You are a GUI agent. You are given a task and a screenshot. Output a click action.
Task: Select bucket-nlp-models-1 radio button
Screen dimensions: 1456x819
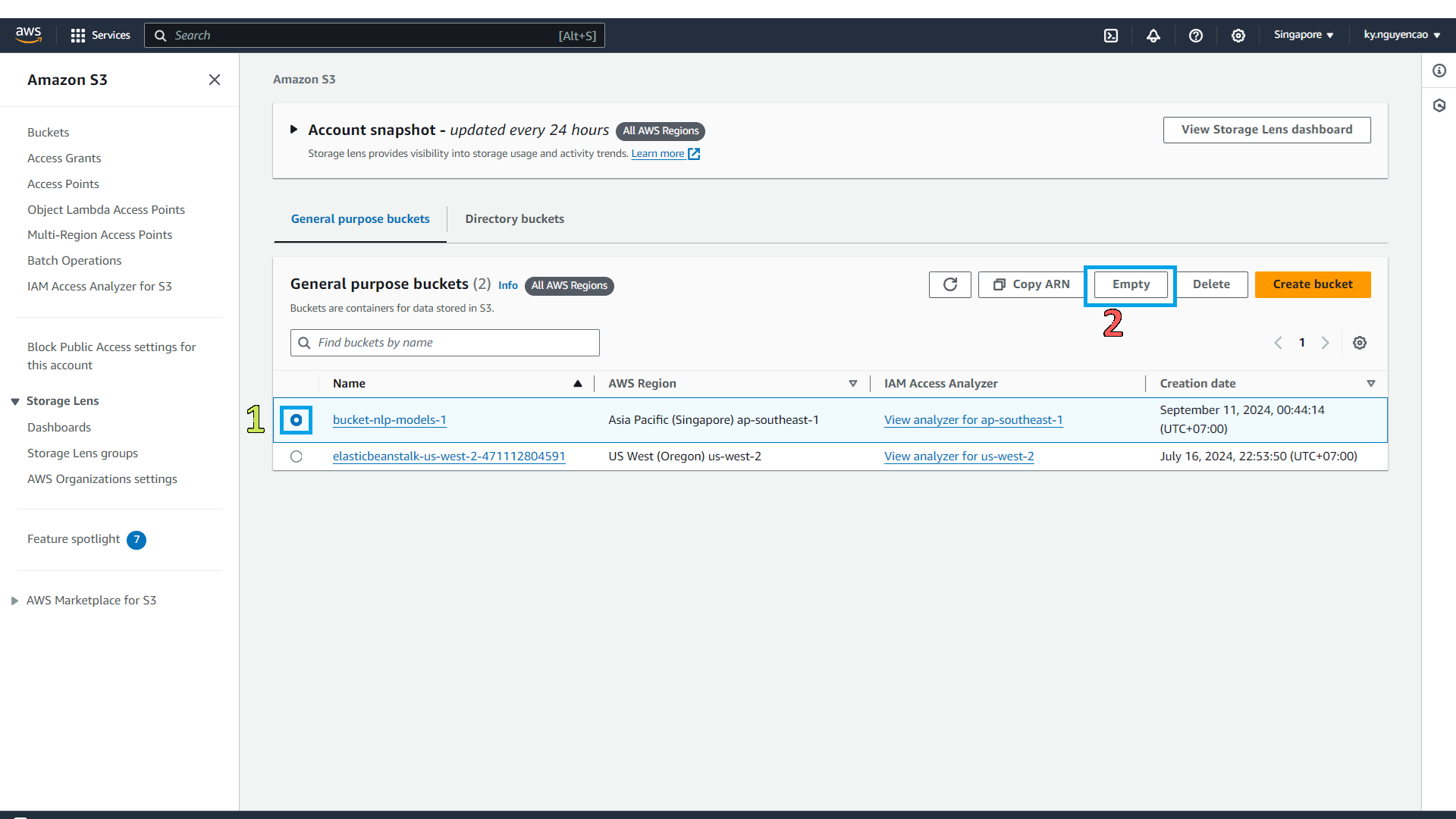[297, 420]
